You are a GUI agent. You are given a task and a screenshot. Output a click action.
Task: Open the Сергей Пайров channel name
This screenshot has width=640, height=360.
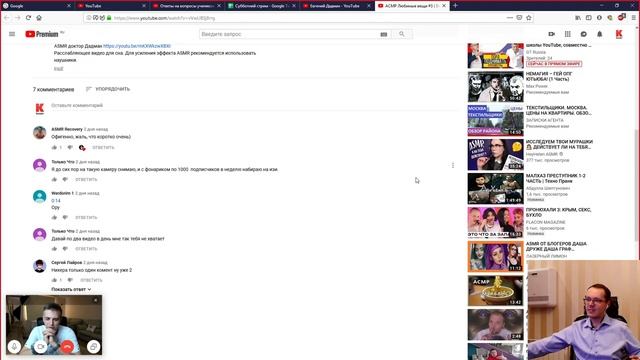click(67, 262)
